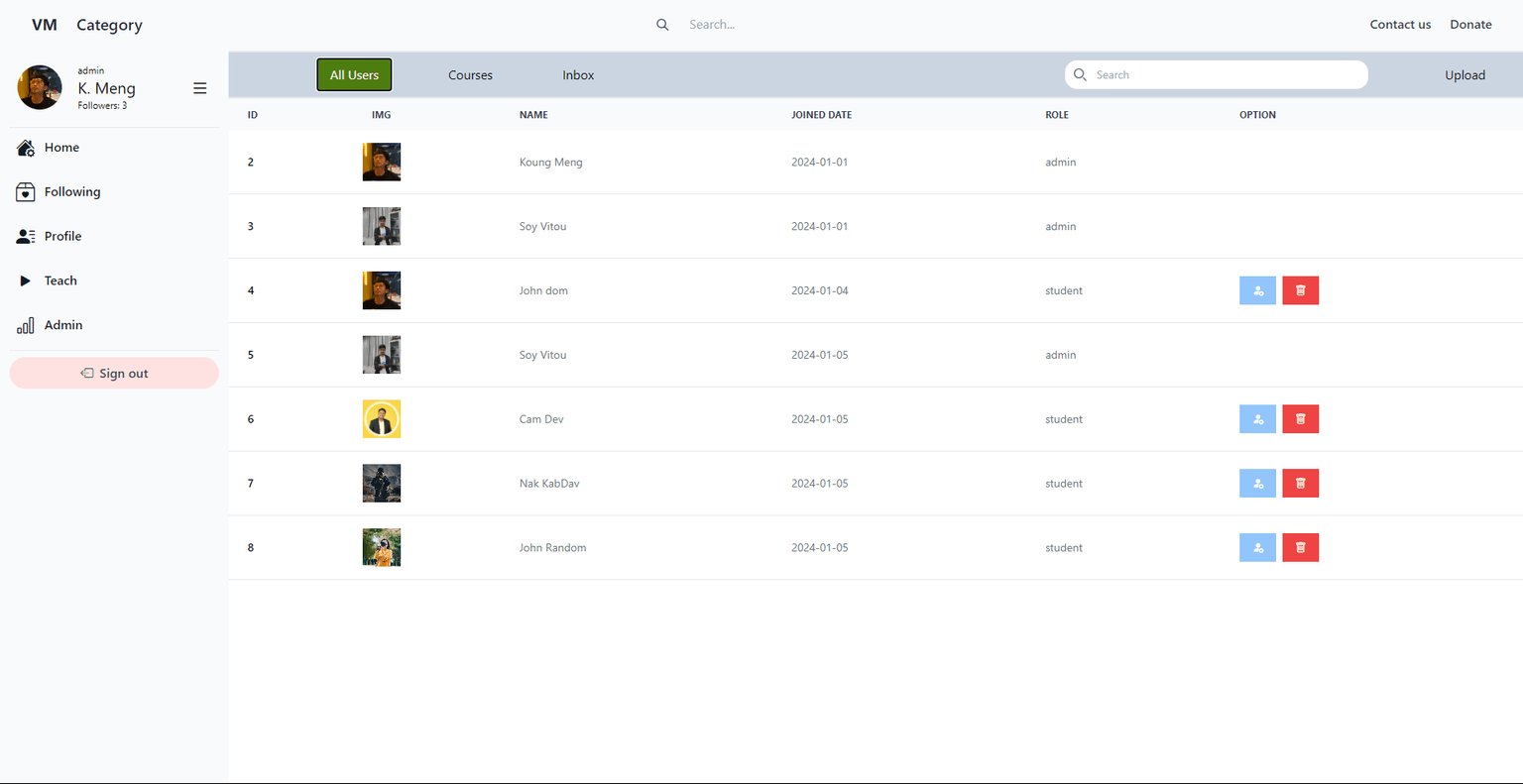Click the Admin bar chart icon
The image size is (1523, 784).
point(26,325)
